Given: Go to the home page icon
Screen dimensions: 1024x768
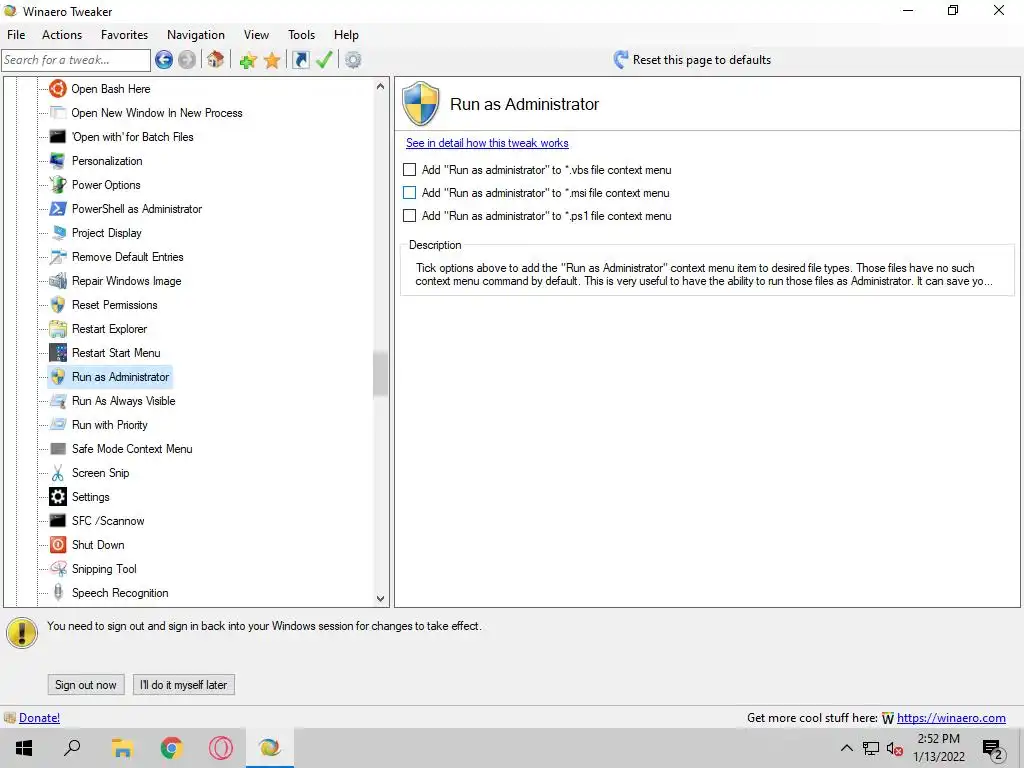Looking at the screenshot, I should point(216,60).
